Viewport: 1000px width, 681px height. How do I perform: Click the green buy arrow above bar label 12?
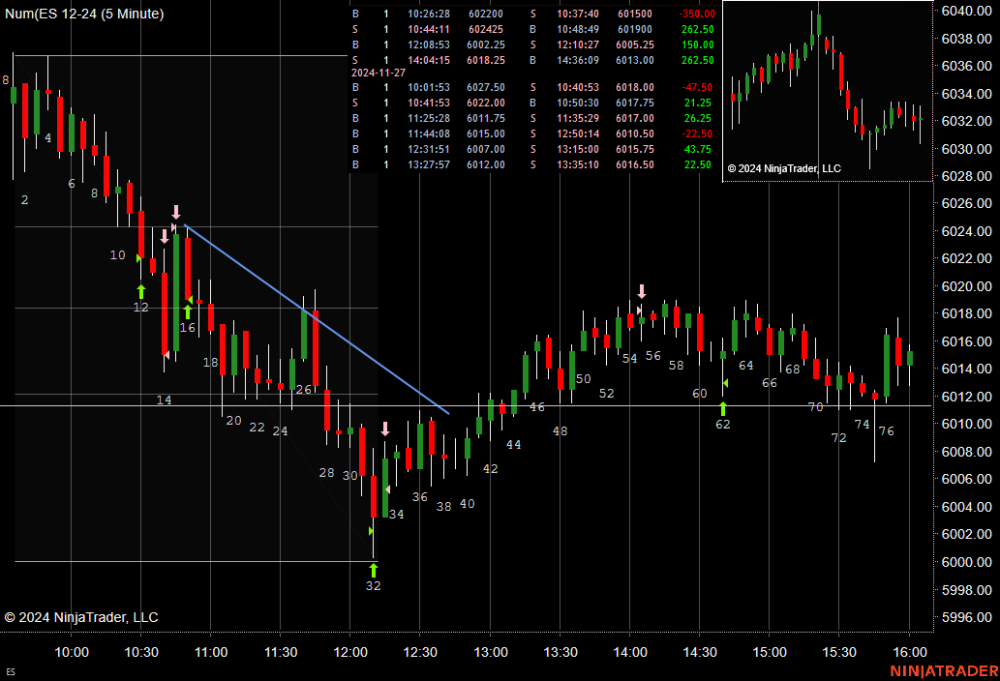(x=141, y=292)
